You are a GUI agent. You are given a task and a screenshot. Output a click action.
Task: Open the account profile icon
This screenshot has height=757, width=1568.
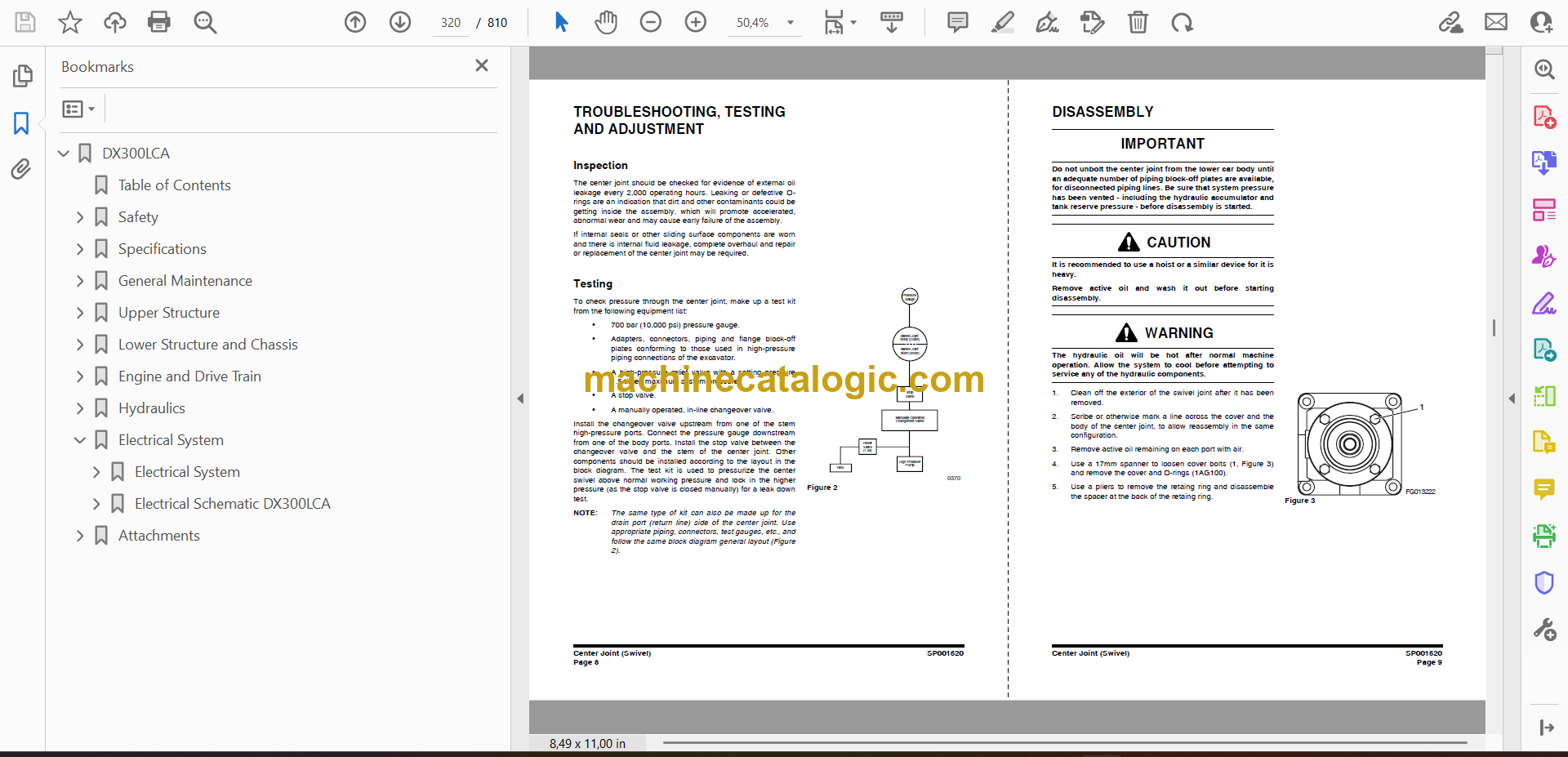[1541, 22]
